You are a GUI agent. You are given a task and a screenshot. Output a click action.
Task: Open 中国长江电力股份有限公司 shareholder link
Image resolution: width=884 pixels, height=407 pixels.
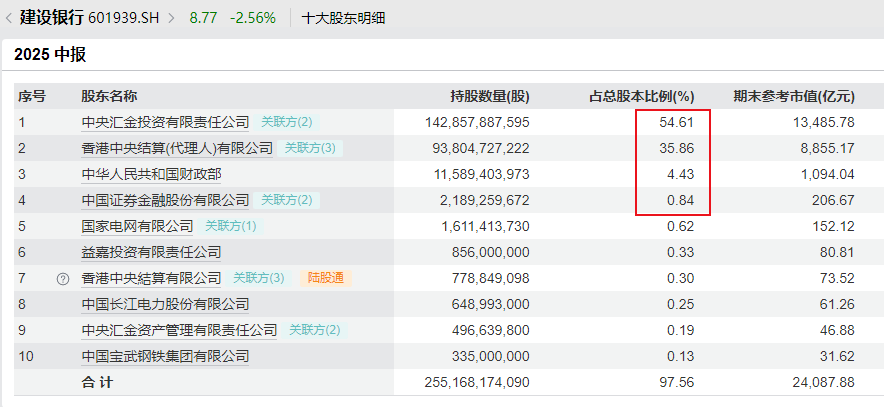(165, 304)
